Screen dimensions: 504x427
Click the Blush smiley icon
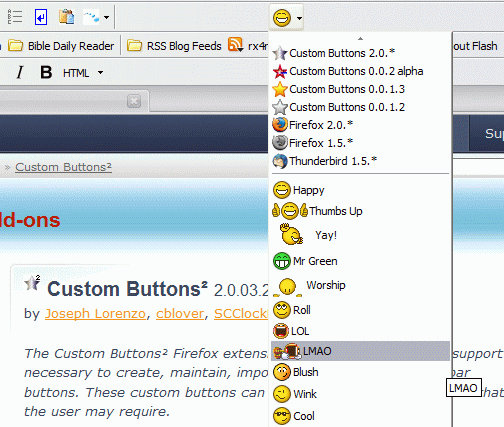coord(282,372)
